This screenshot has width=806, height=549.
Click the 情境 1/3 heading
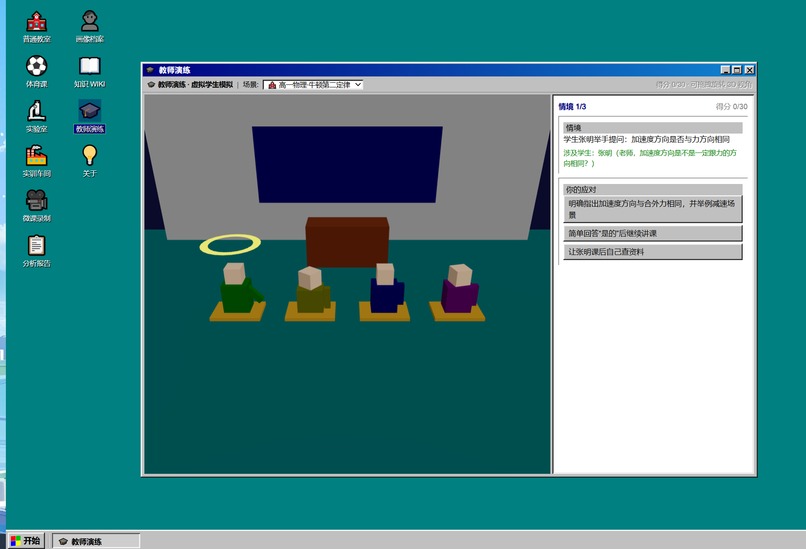(572, 106)
